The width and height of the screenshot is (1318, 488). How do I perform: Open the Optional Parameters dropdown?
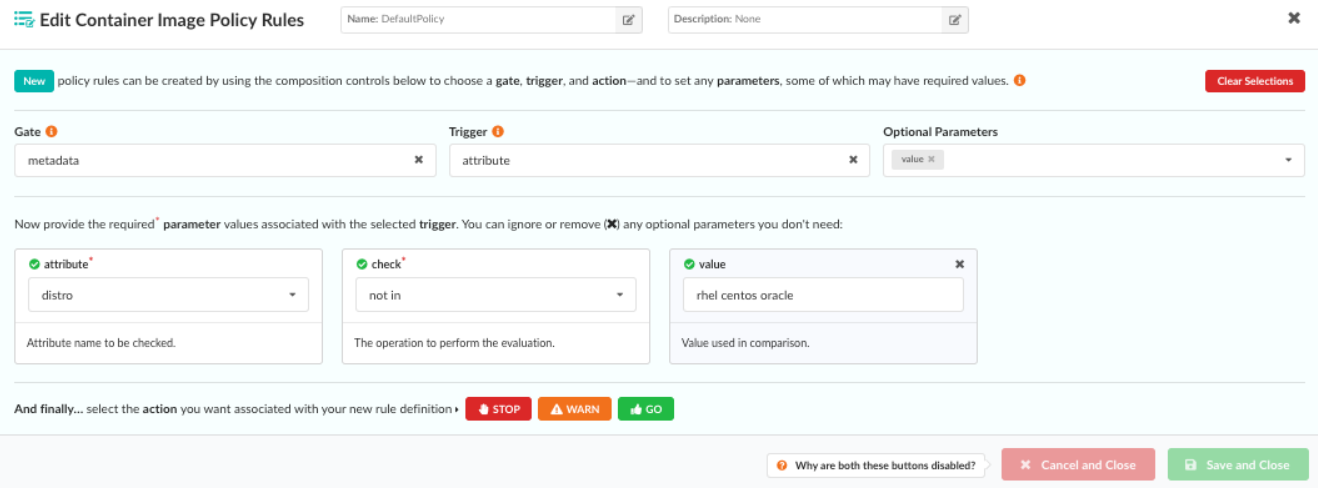(1288, 160)
